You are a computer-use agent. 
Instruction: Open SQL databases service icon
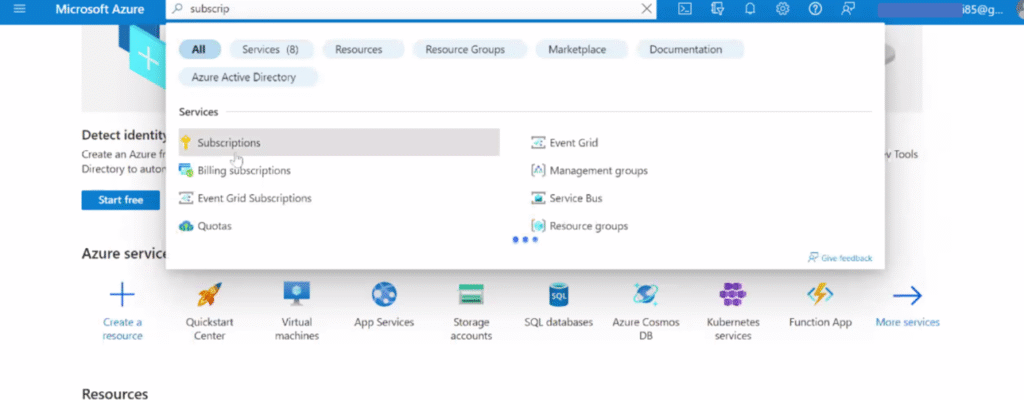pyautogui.click(x=558, y=295)
